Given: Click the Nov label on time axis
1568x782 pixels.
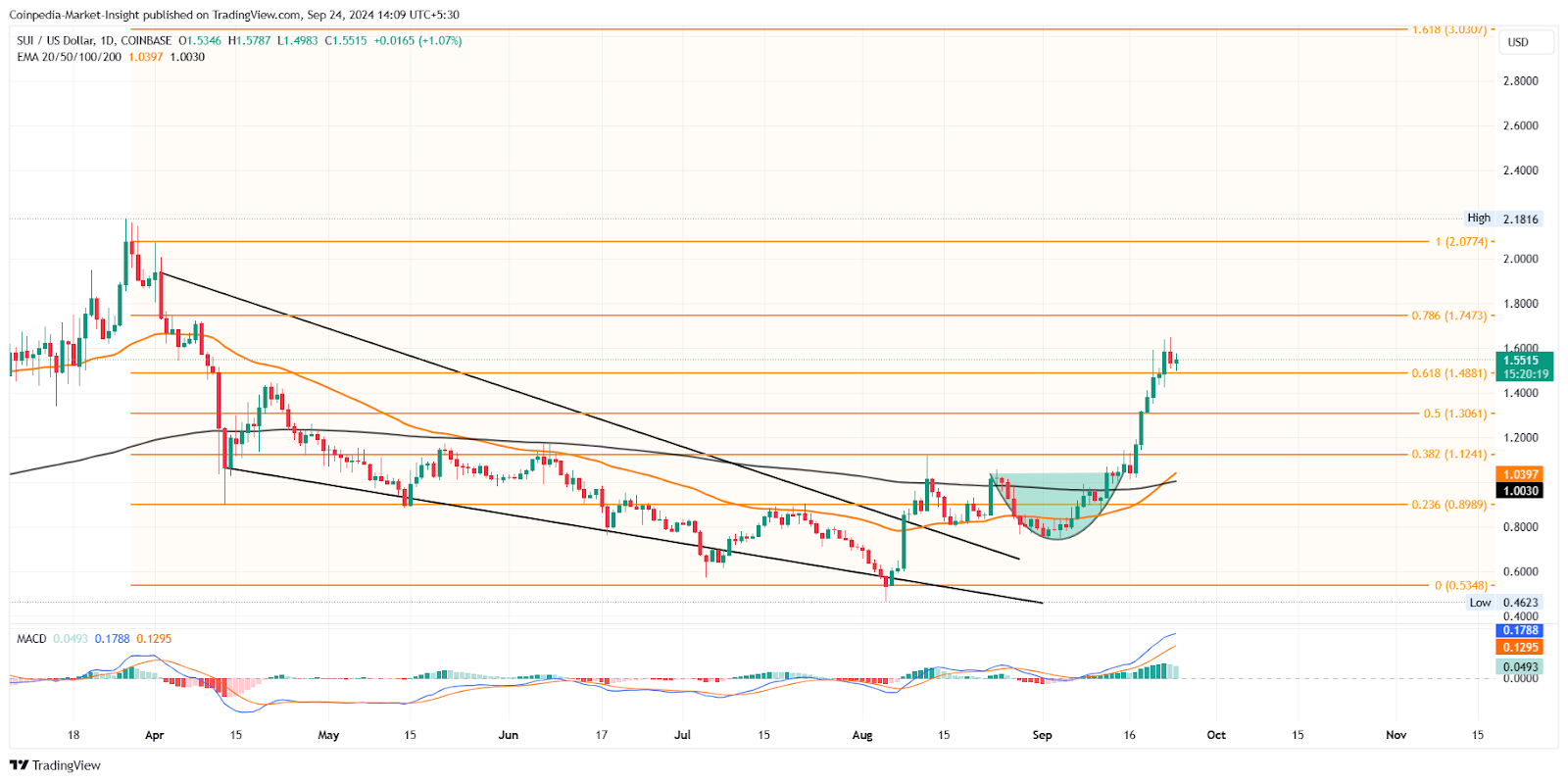Looking at the screenshot, I should (x=1396, y=735).
